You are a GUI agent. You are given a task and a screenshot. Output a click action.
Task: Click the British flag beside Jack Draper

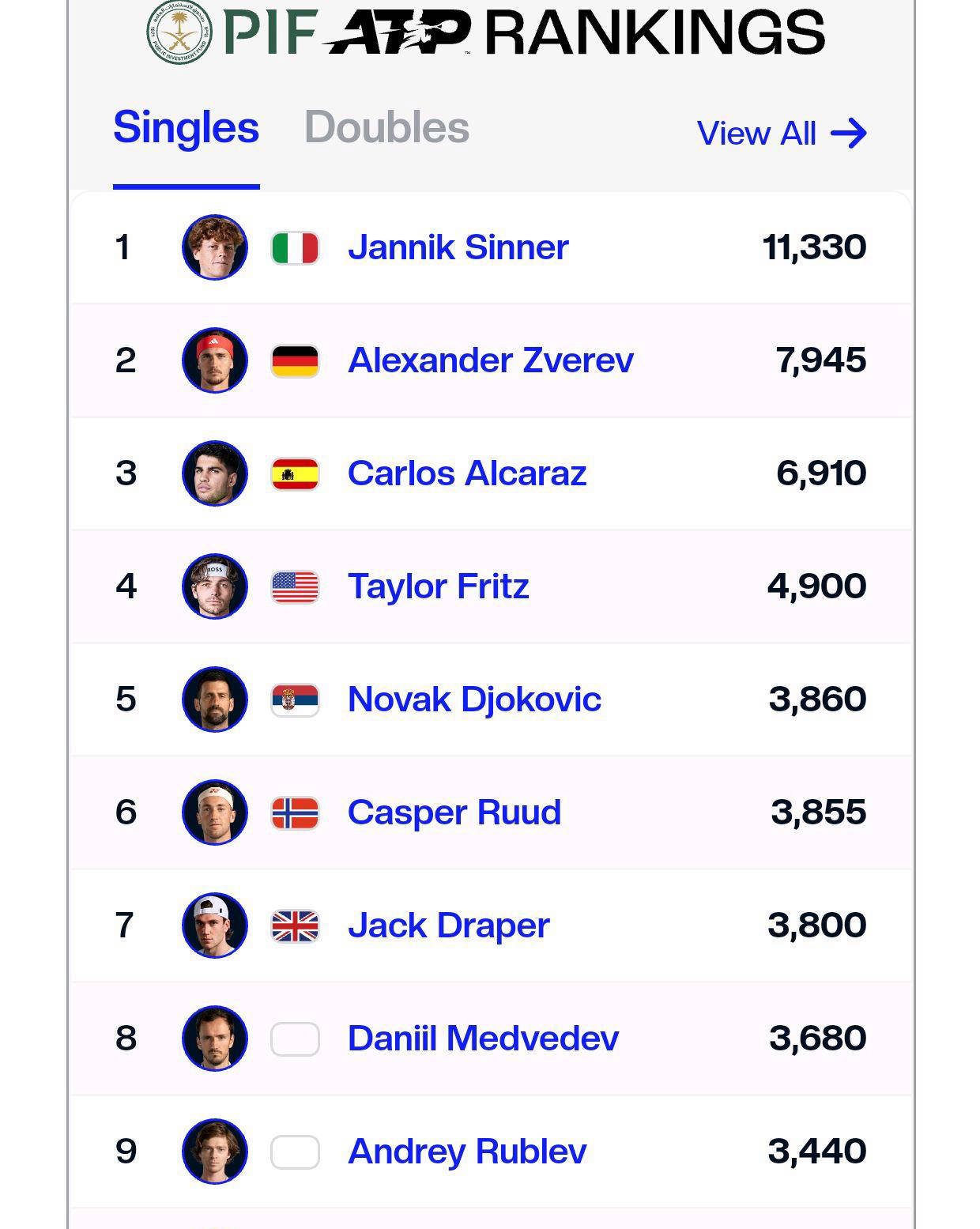pyautogui.click(x=295, y=926)
